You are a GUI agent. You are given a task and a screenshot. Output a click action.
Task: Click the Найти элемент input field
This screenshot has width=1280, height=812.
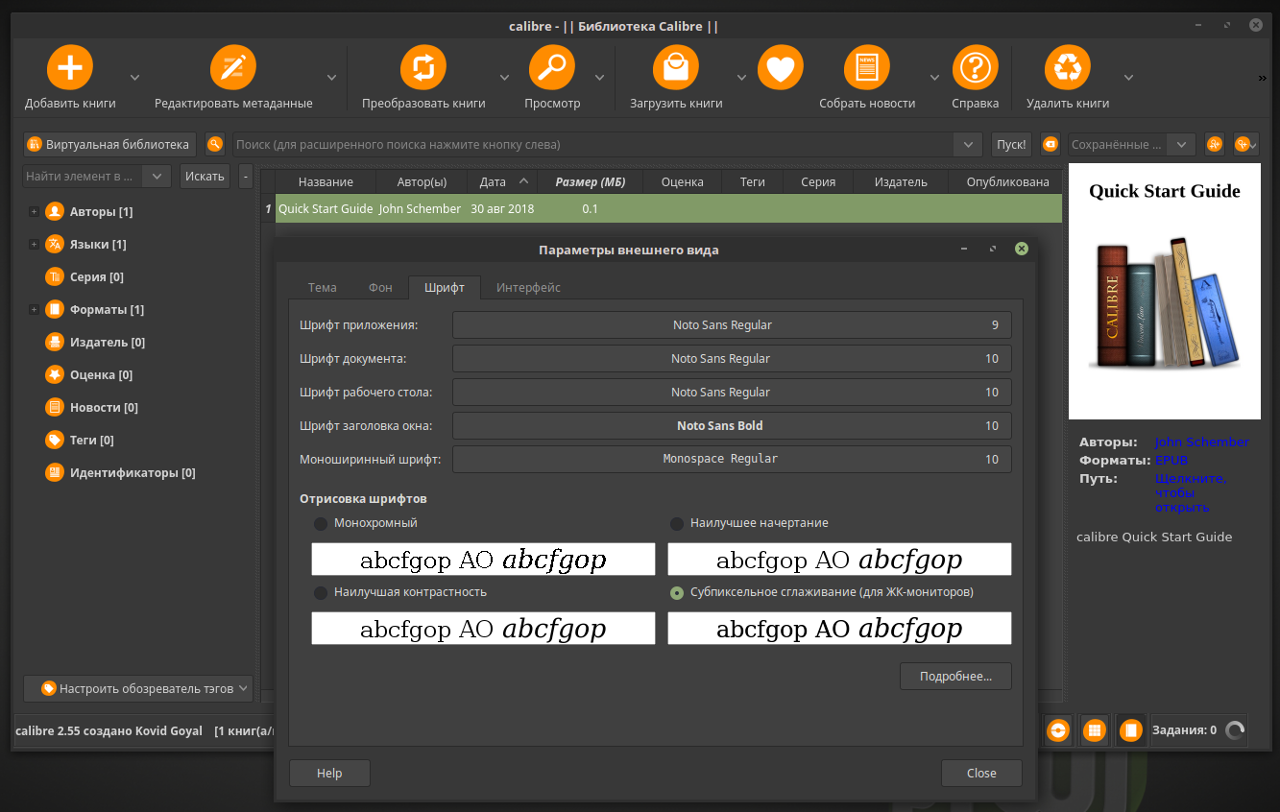pos(84,176)
